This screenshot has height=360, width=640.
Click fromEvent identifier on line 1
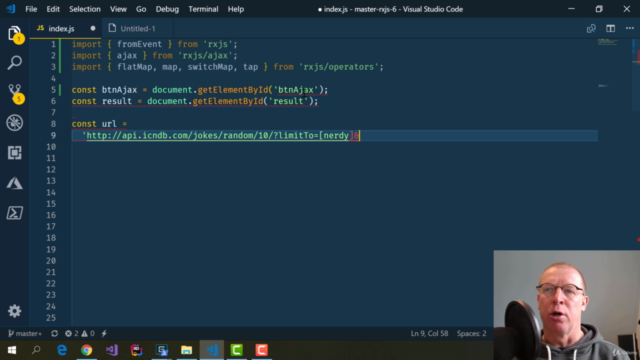click(x=139, y=44)
